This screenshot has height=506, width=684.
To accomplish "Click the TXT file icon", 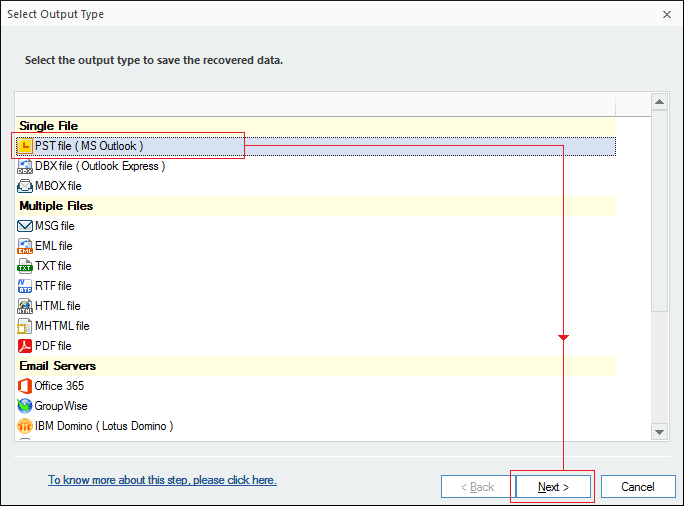I will click(25, 266).
